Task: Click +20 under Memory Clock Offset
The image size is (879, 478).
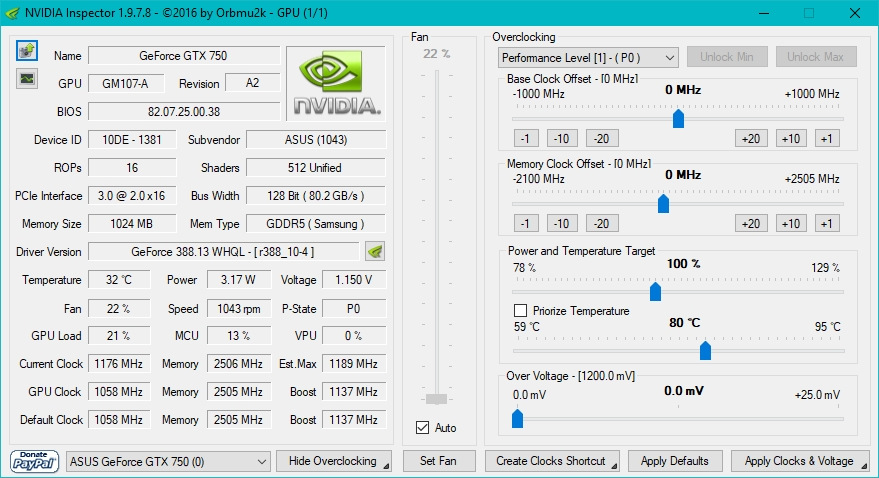Action: [x=751, y=224]
